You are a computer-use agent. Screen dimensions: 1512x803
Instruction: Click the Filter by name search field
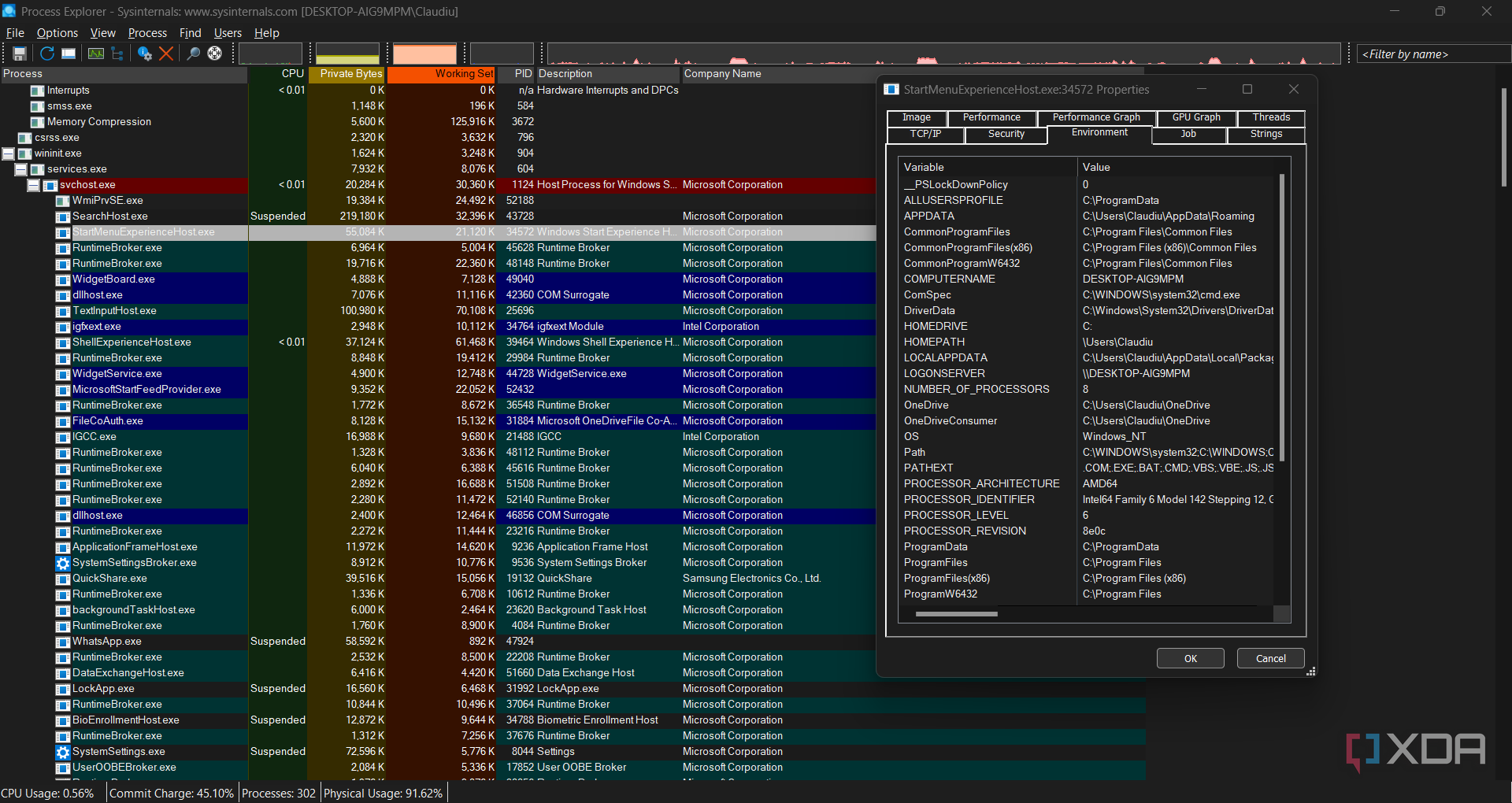1433,54
